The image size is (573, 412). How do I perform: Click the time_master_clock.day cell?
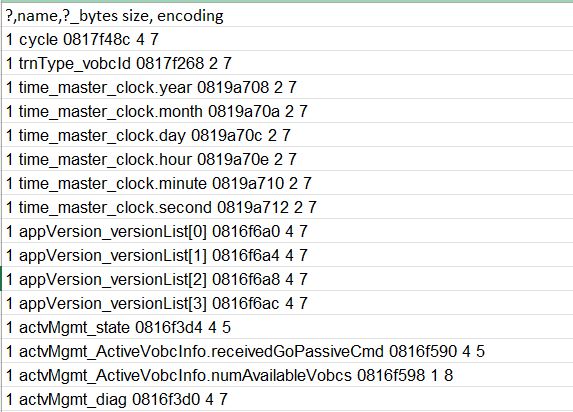287,135
